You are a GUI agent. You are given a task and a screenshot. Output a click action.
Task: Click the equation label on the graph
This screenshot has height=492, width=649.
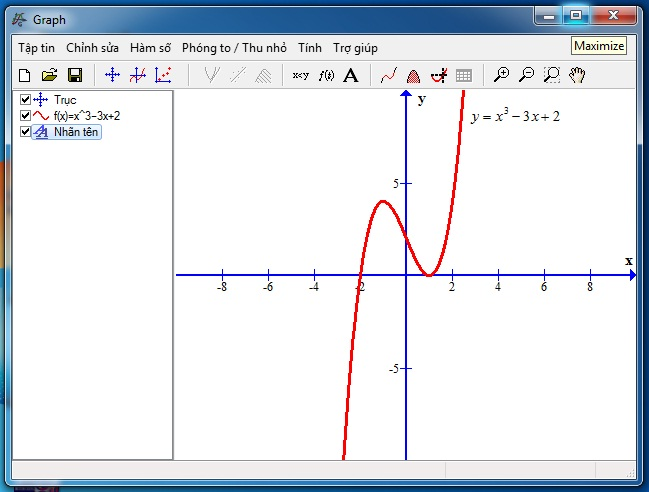pyautogui.click(x=515, y=116)
